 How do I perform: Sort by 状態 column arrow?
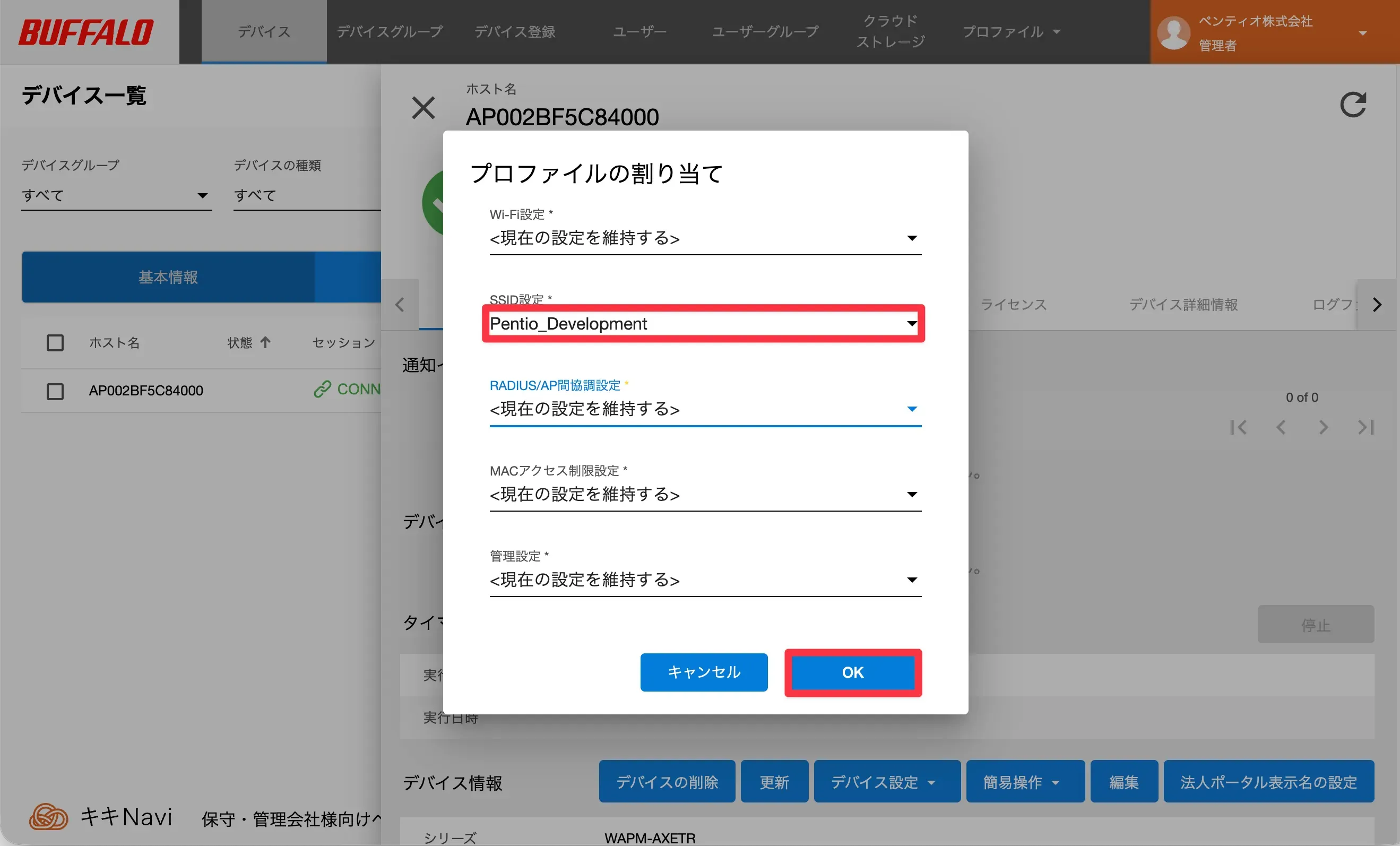tap(265, 342)
